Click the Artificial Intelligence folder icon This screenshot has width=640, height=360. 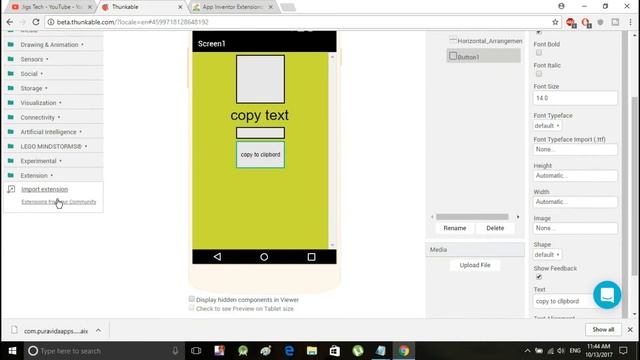[11, 131]
